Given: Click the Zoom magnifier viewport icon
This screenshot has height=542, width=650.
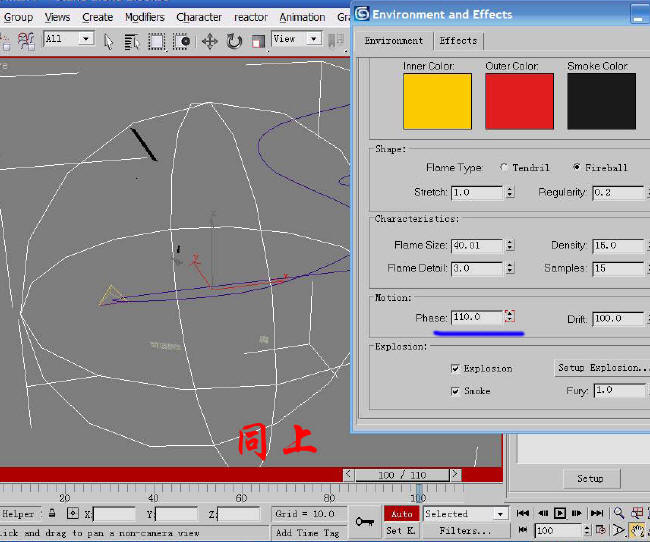Looking at the screenshot, I should [620, 513].
